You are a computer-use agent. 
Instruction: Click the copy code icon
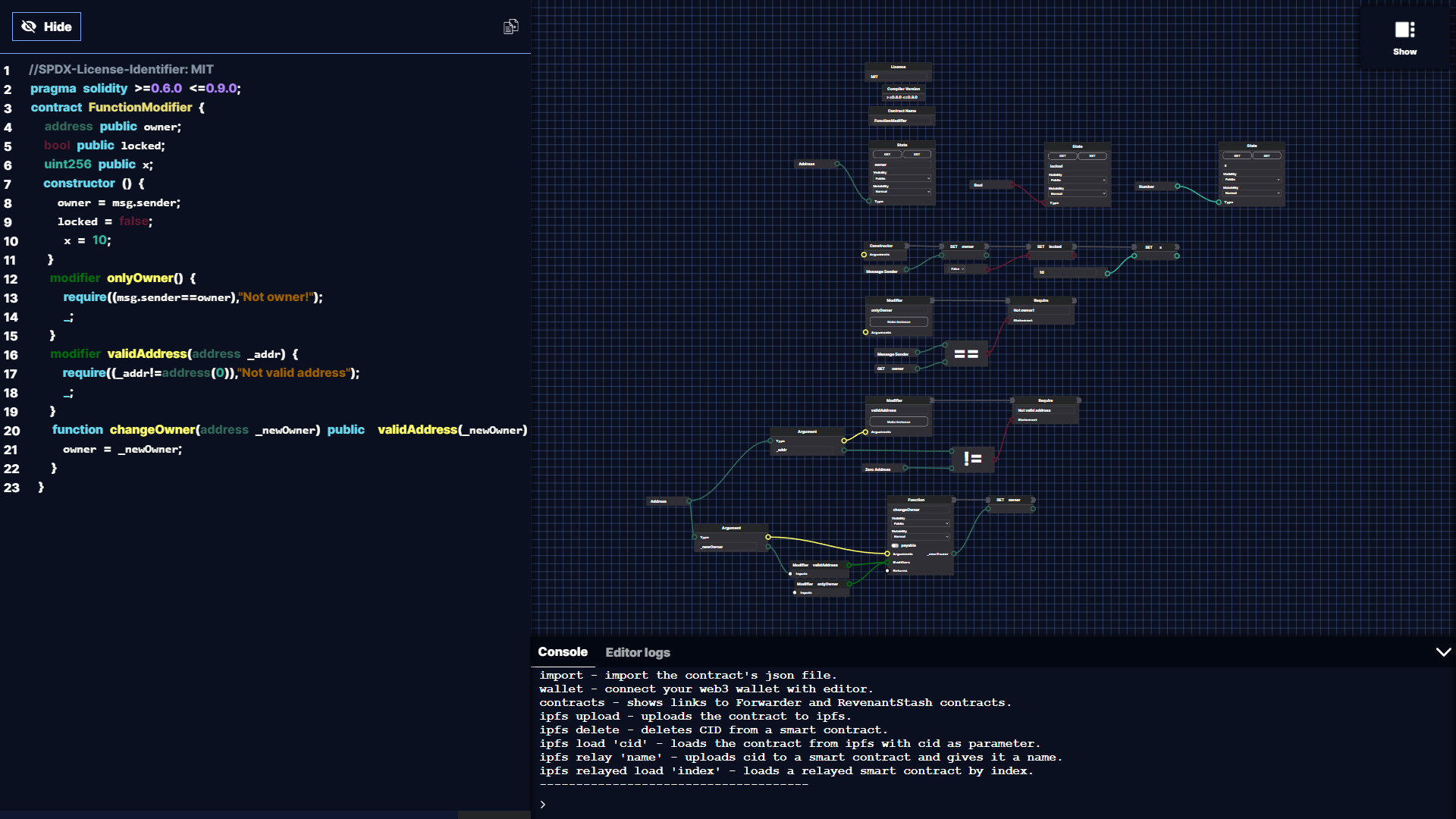[x=511, y=27]
